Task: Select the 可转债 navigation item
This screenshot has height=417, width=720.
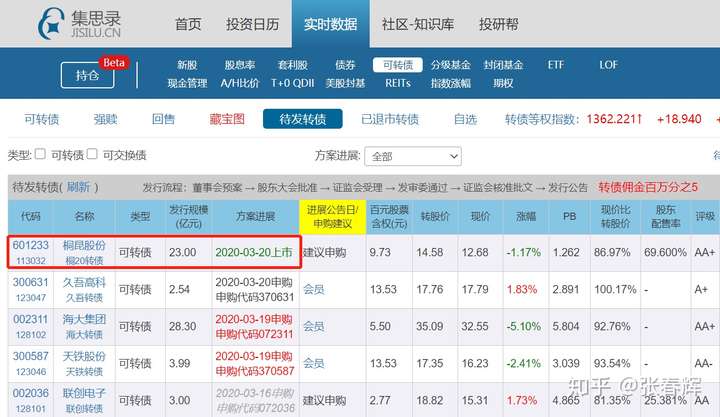Action: 398,65
